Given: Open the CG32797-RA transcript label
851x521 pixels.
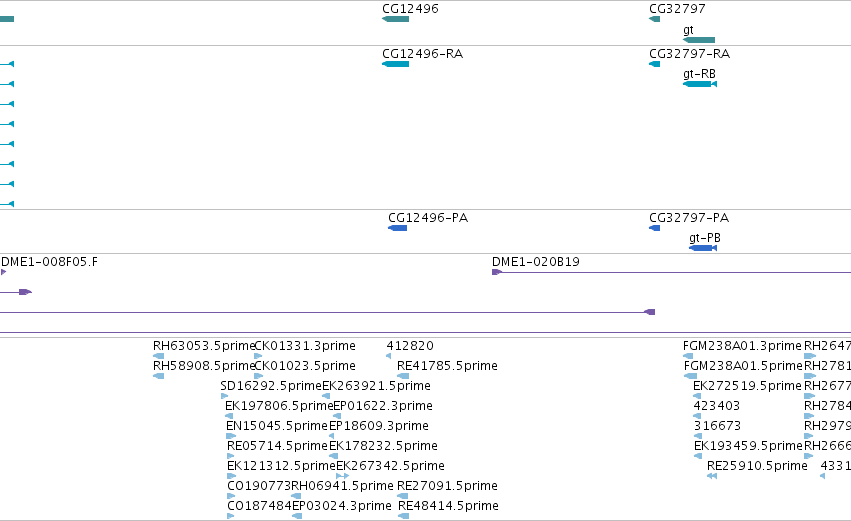Looking at the screenshot, I should coord(689,54).
